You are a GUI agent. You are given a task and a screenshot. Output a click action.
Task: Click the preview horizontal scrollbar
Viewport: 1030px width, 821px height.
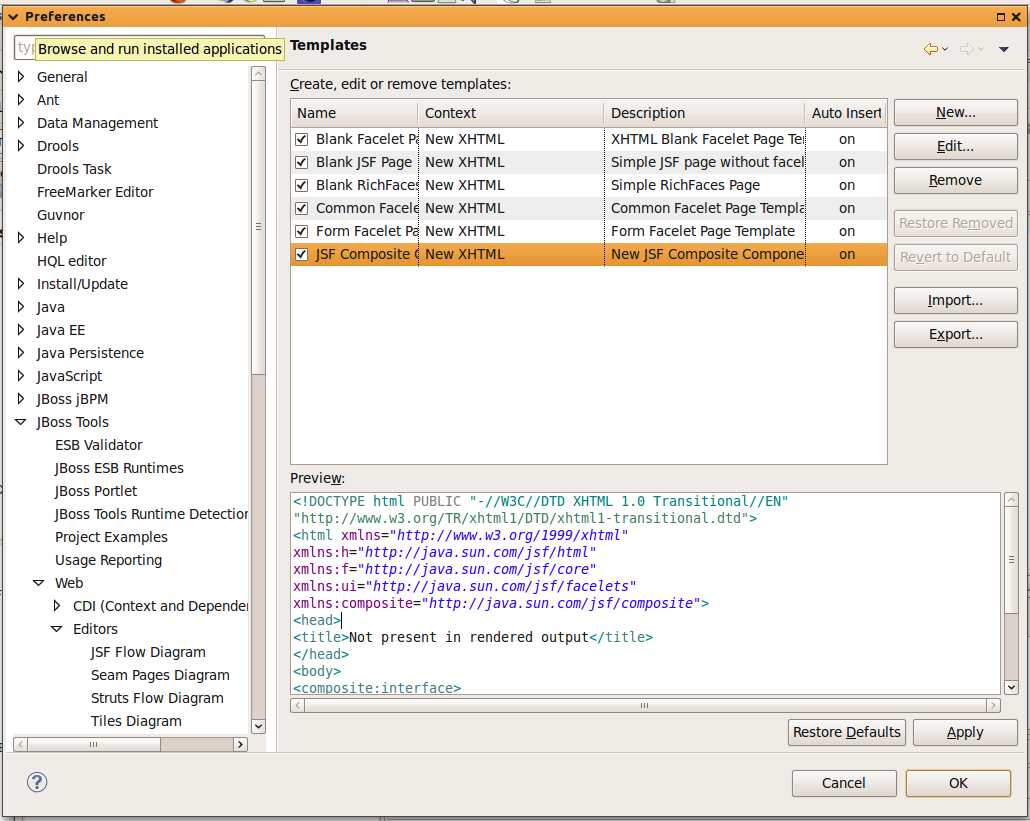(645, 705)
